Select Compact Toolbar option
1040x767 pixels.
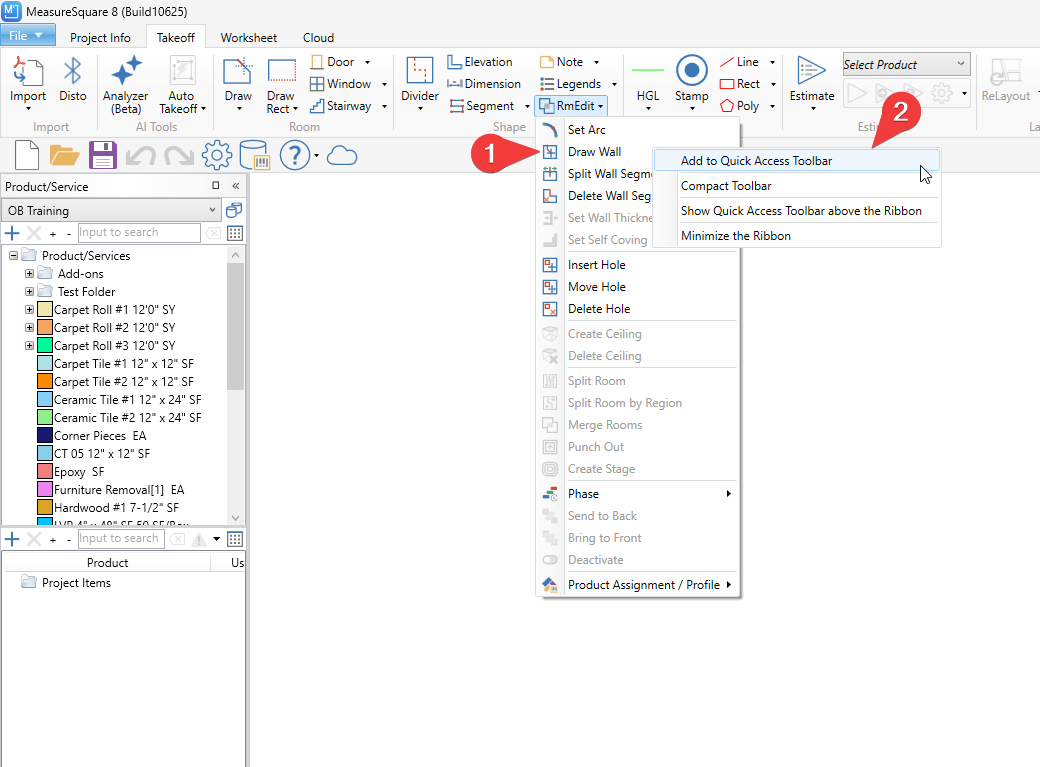click(797, 186)
